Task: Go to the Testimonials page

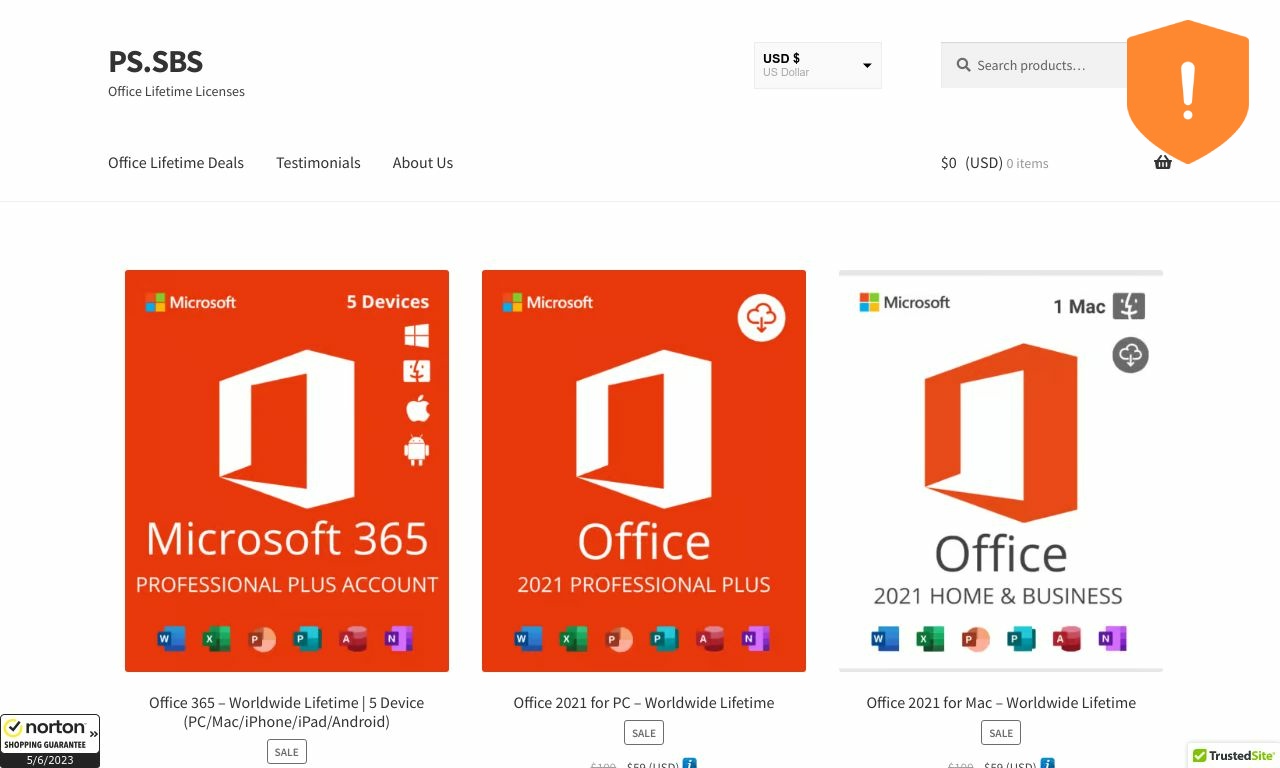Action: click(318, 163)
